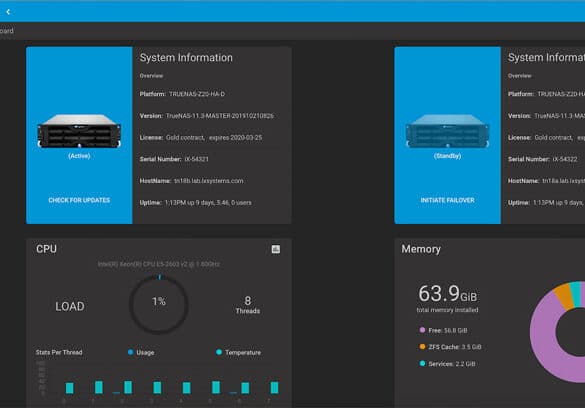Click the serial number iX-54322
The width and height of the screenshot is (585, 408).
pos(565,159)
